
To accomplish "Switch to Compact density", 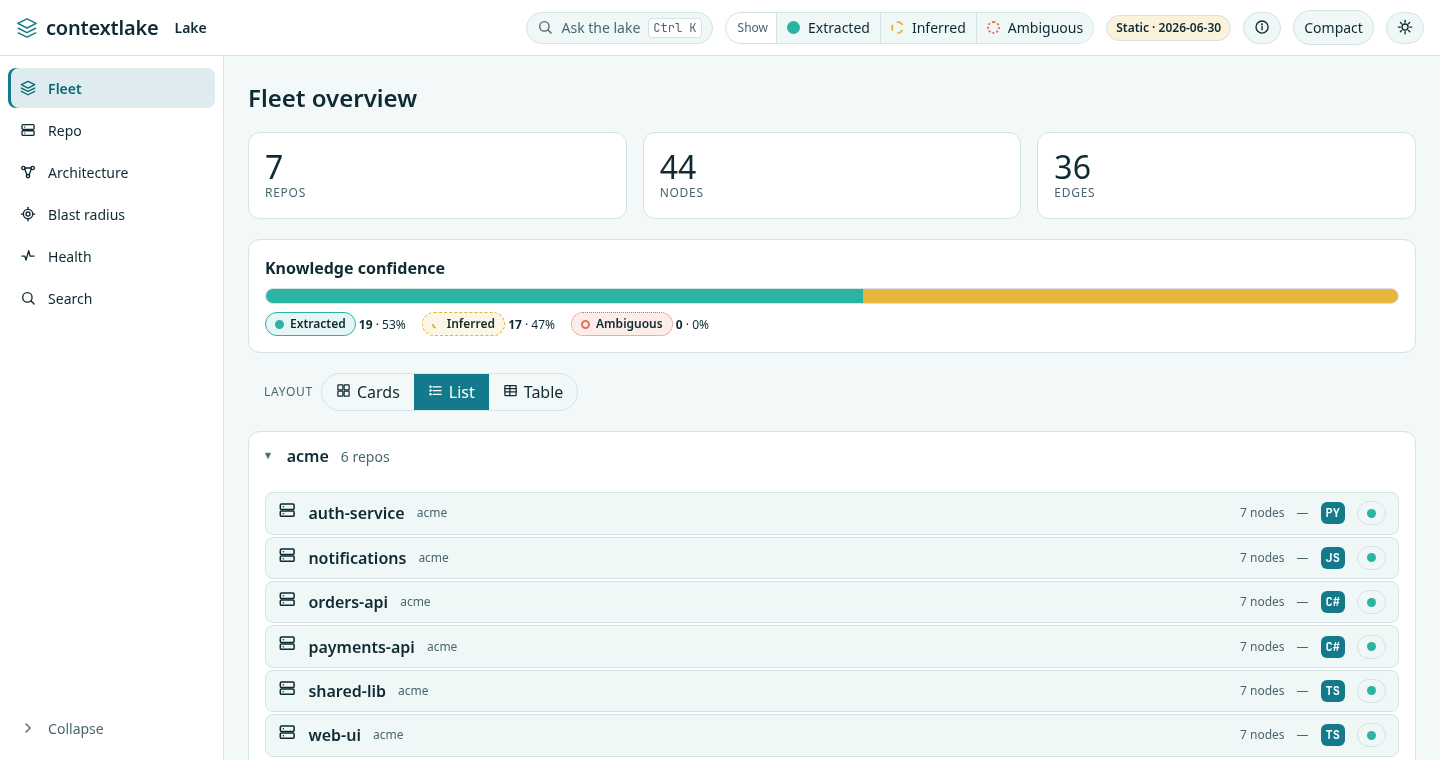I will (1333, 28).
